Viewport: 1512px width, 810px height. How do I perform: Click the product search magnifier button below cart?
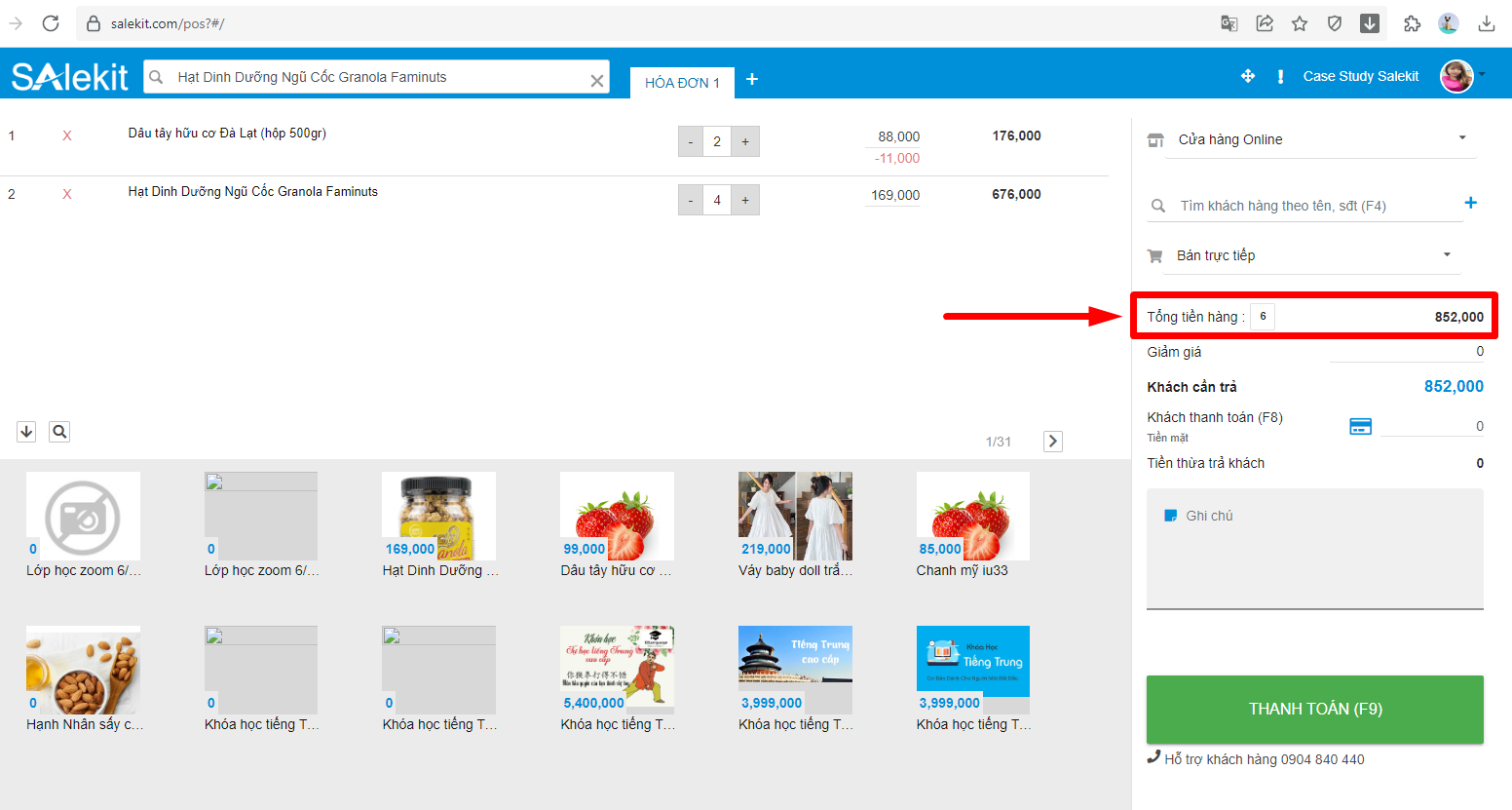tap(59, 432)
